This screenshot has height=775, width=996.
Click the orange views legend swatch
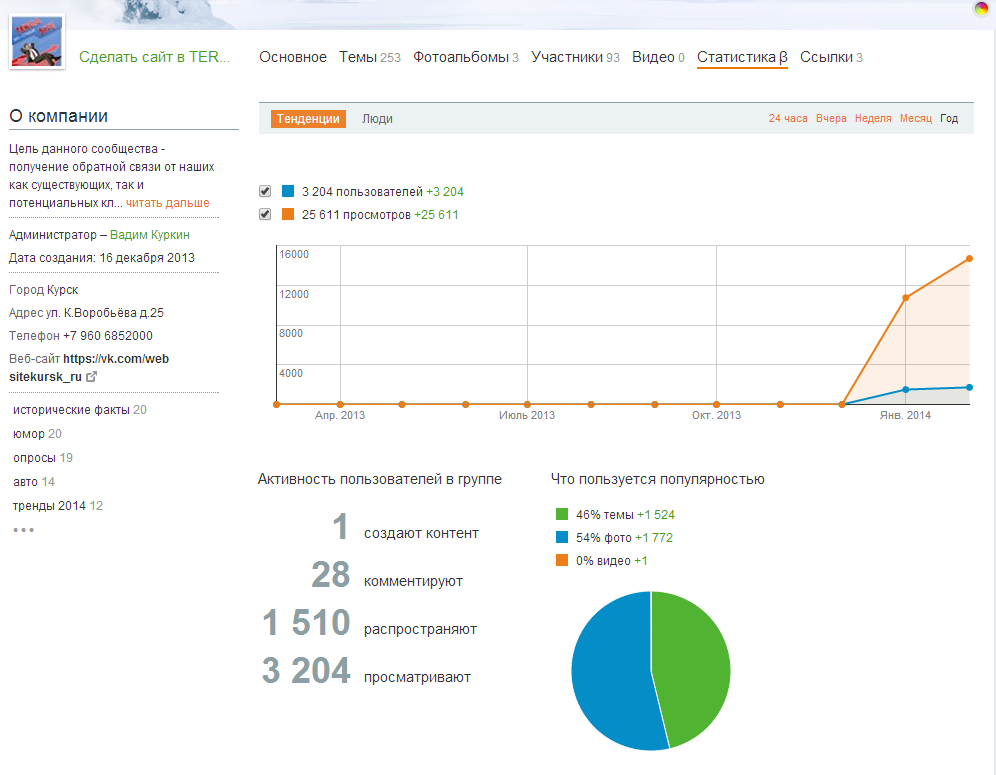click(288, 214)
